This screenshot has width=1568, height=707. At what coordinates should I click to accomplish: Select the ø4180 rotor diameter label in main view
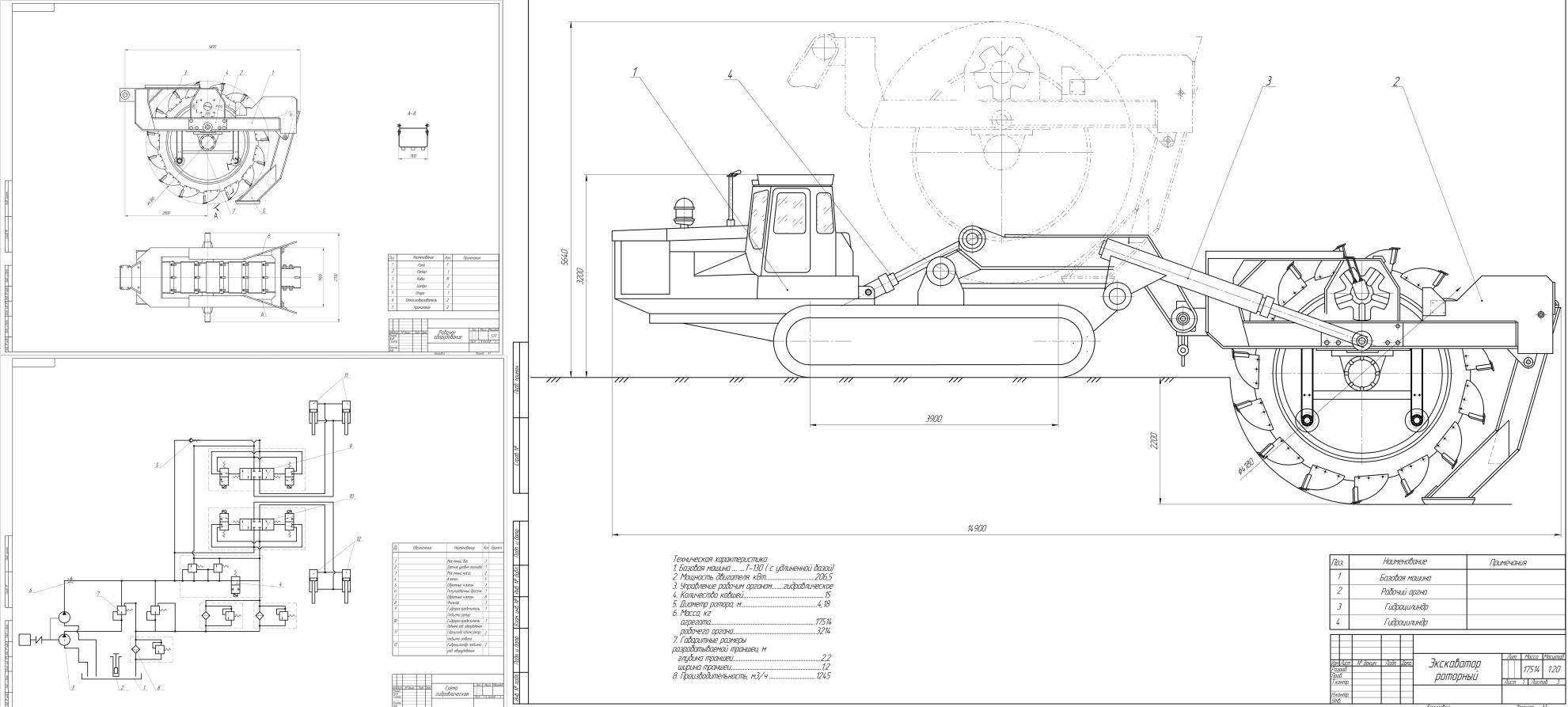click(x=1247, y=465)
